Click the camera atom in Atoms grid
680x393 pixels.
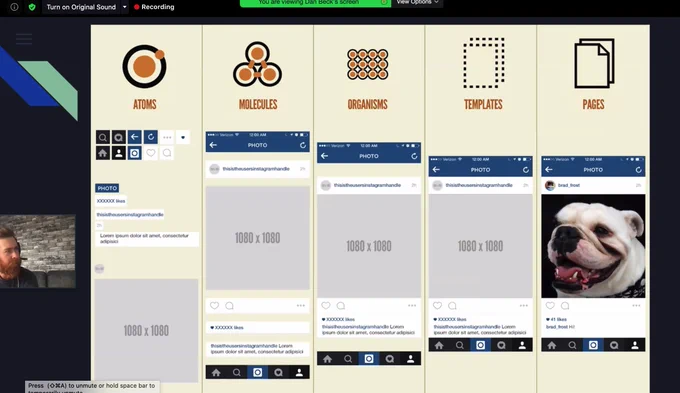point(134,153)
